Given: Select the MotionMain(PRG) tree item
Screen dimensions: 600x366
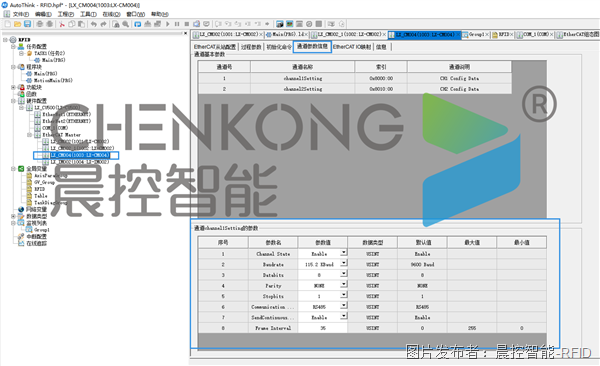Looking at the screenshot, I should (x=53, y=80).
